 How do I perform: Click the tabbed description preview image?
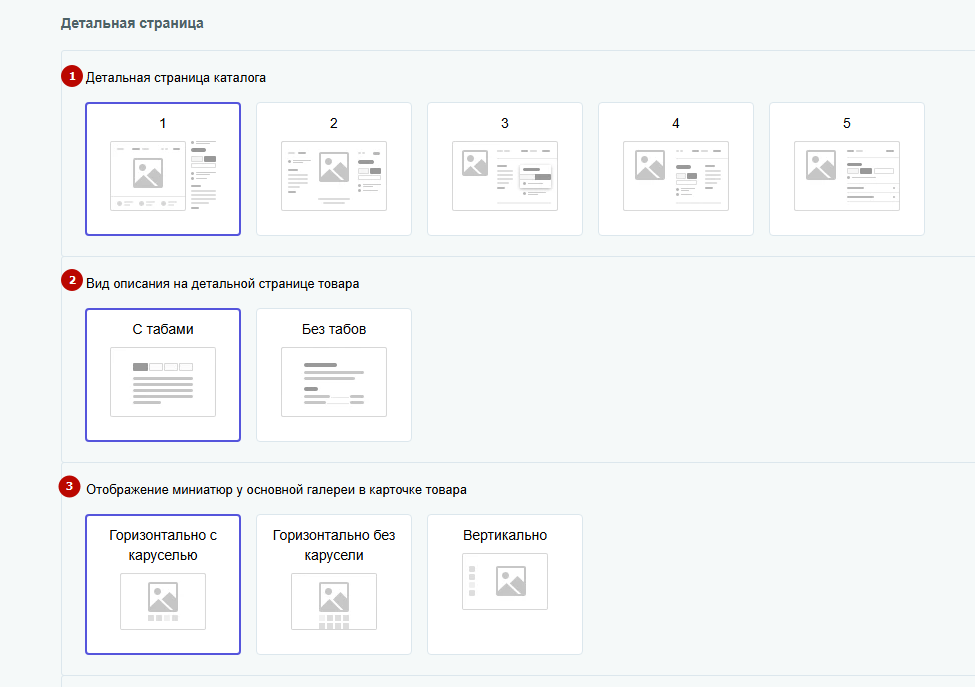[163, 382]
